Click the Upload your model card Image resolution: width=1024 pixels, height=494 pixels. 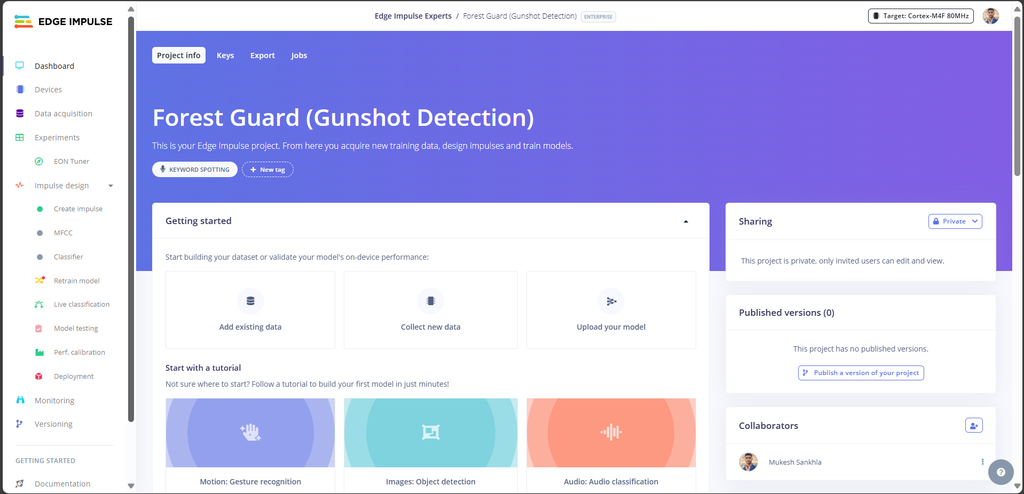point(611,310)
